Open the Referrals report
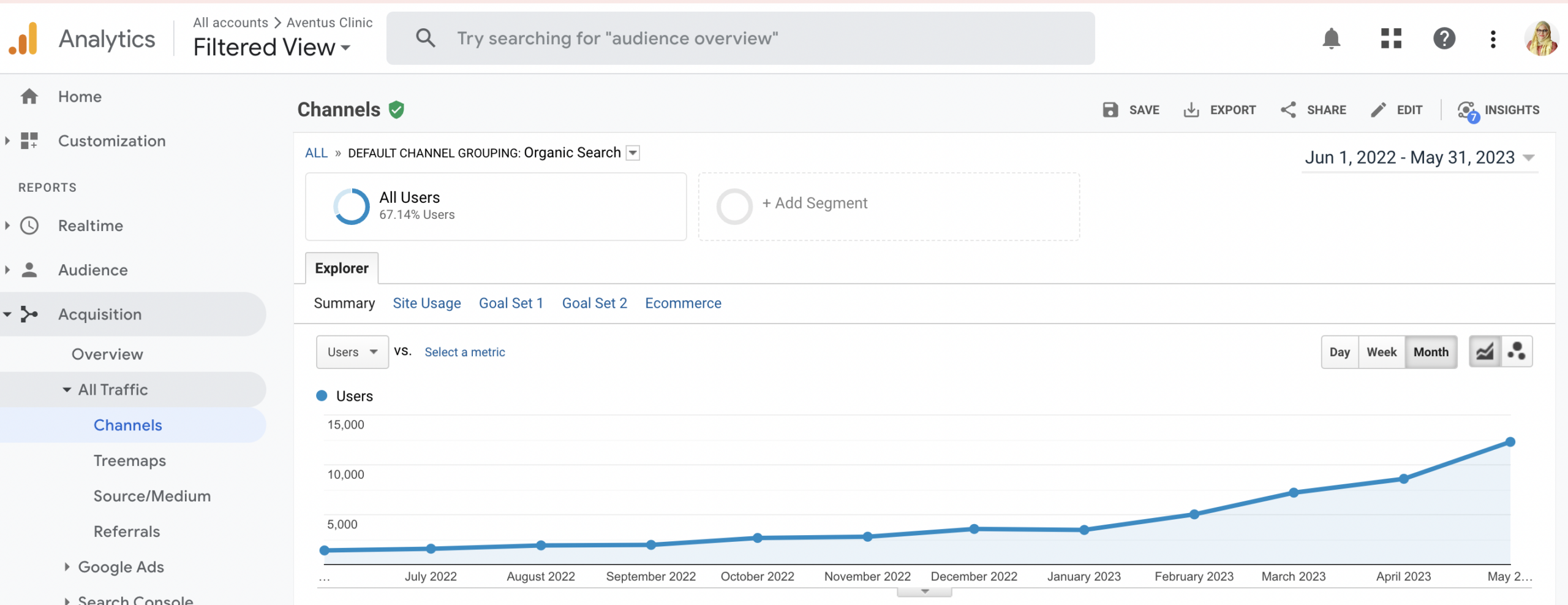This screenshot has width=1568, height=605. pyautogui.click(x=127, y=531)
